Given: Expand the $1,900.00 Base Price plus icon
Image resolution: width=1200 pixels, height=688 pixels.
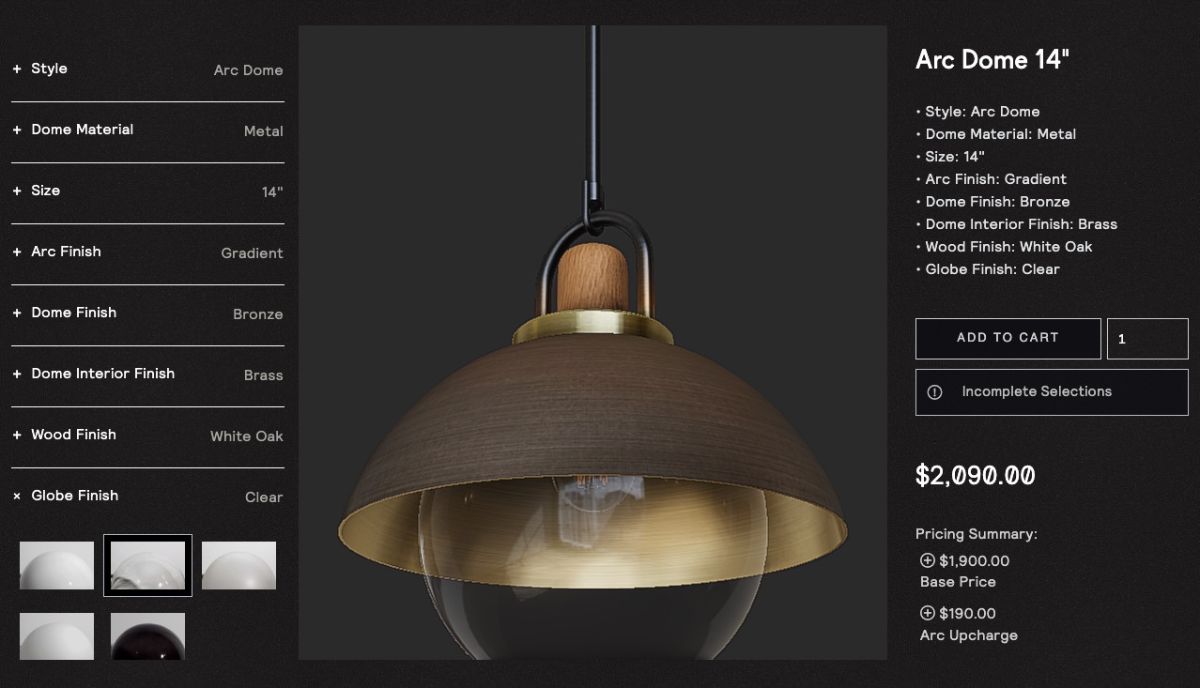Looking at the screenshot, I should (927, 561).
